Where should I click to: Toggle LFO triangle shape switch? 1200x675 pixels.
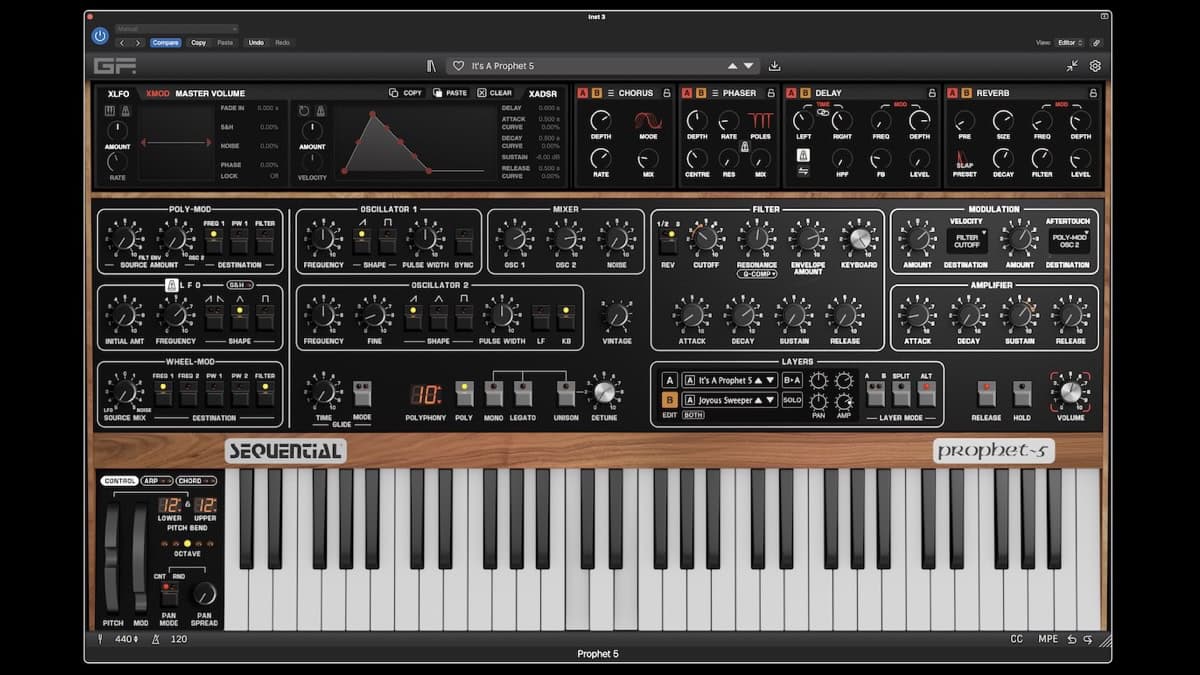239,317
